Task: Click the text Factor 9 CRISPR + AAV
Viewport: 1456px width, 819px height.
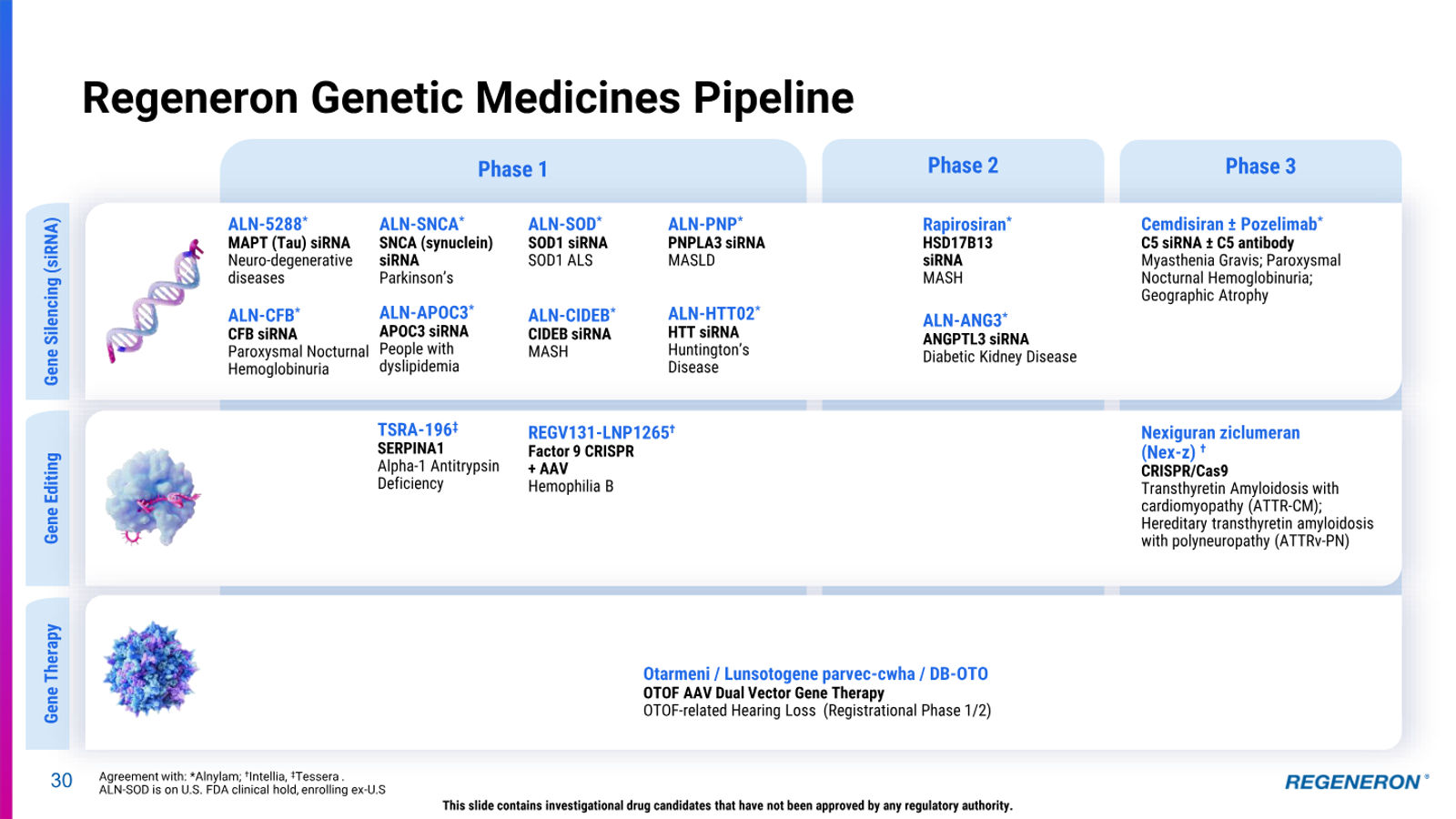Action: pos(581,460)
